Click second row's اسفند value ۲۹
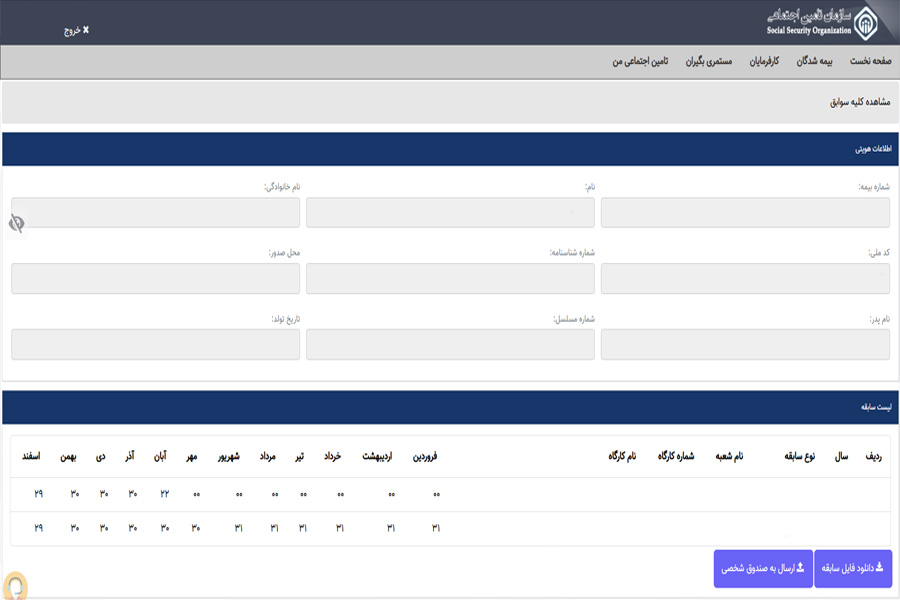This screenshot has width=900, height=600. (x=38, y=528)
